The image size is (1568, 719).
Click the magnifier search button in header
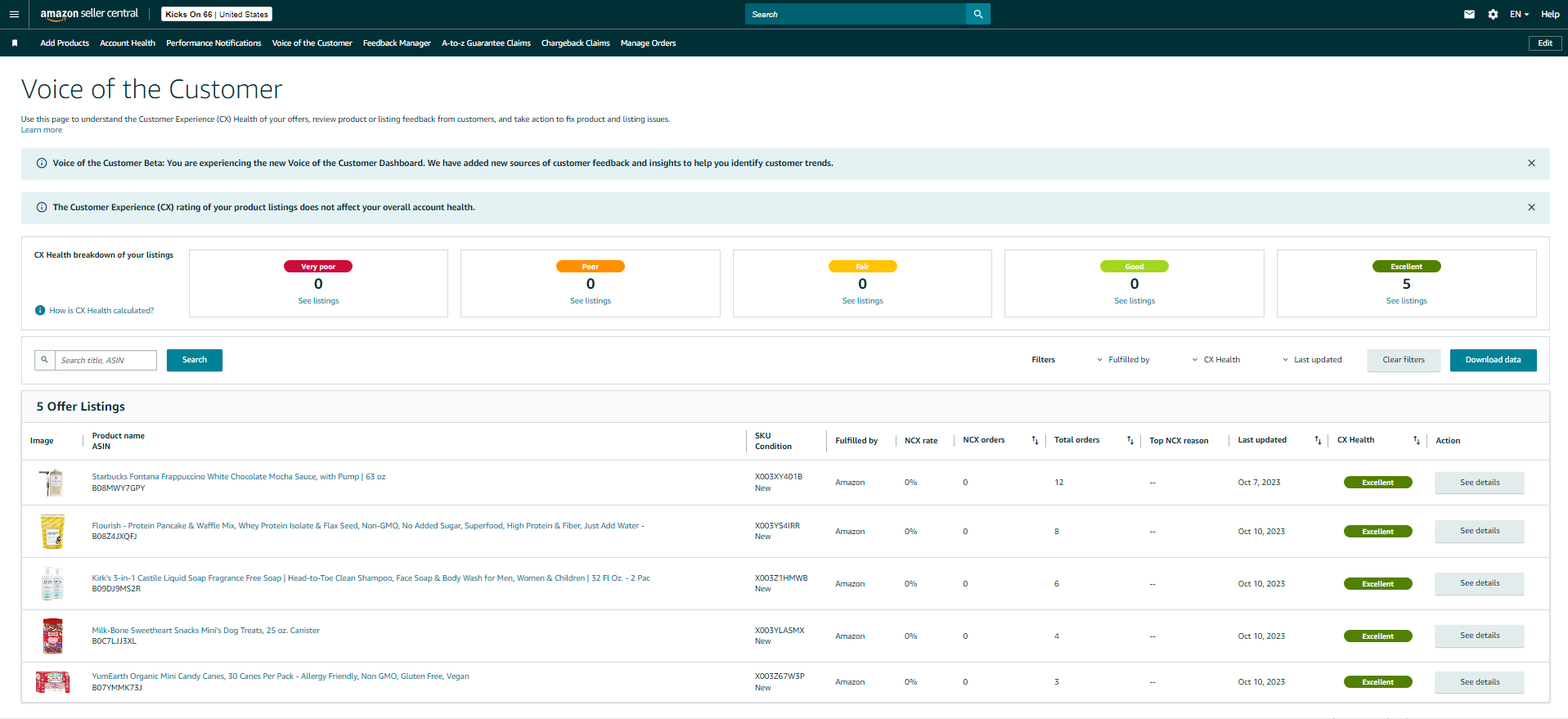(978, 14)
